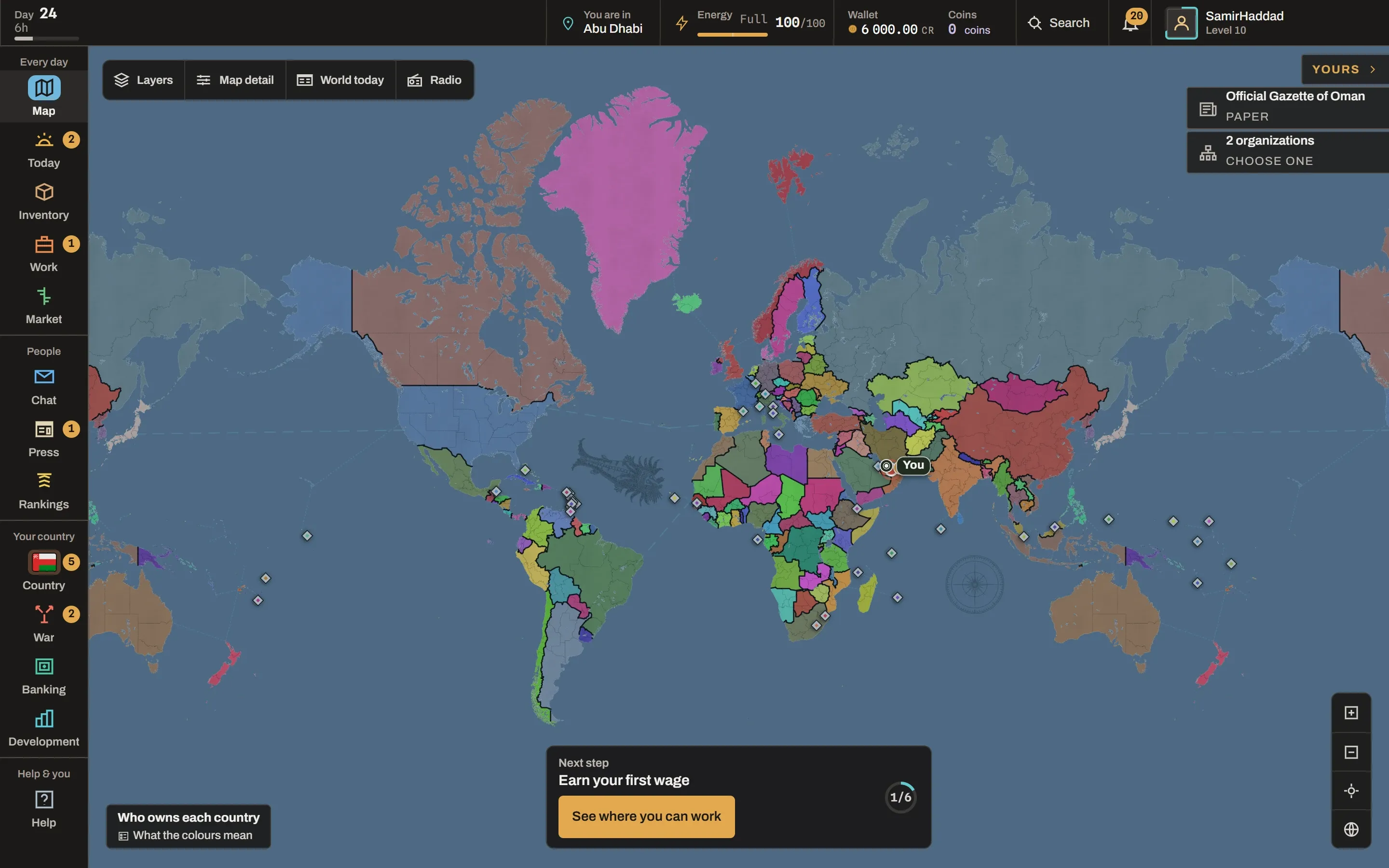Click the Abu Dhabi location indicator

tap(603, 22)
